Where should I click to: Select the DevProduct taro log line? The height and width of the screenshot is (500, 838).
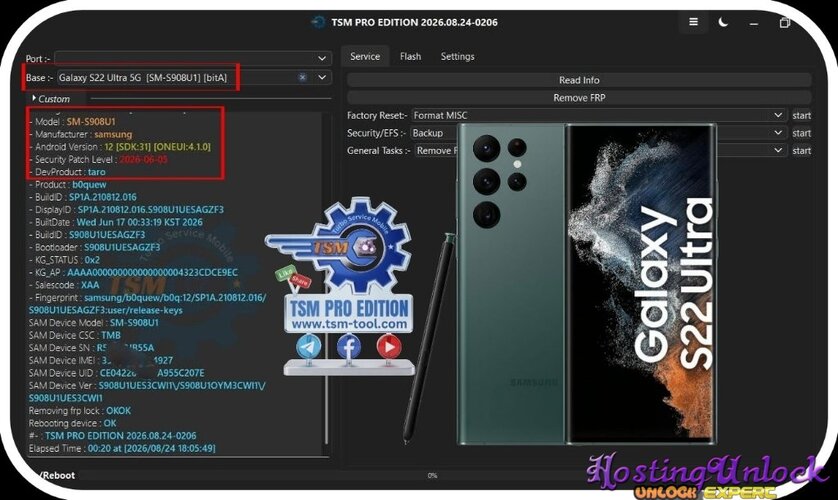(x=67, y=172)
